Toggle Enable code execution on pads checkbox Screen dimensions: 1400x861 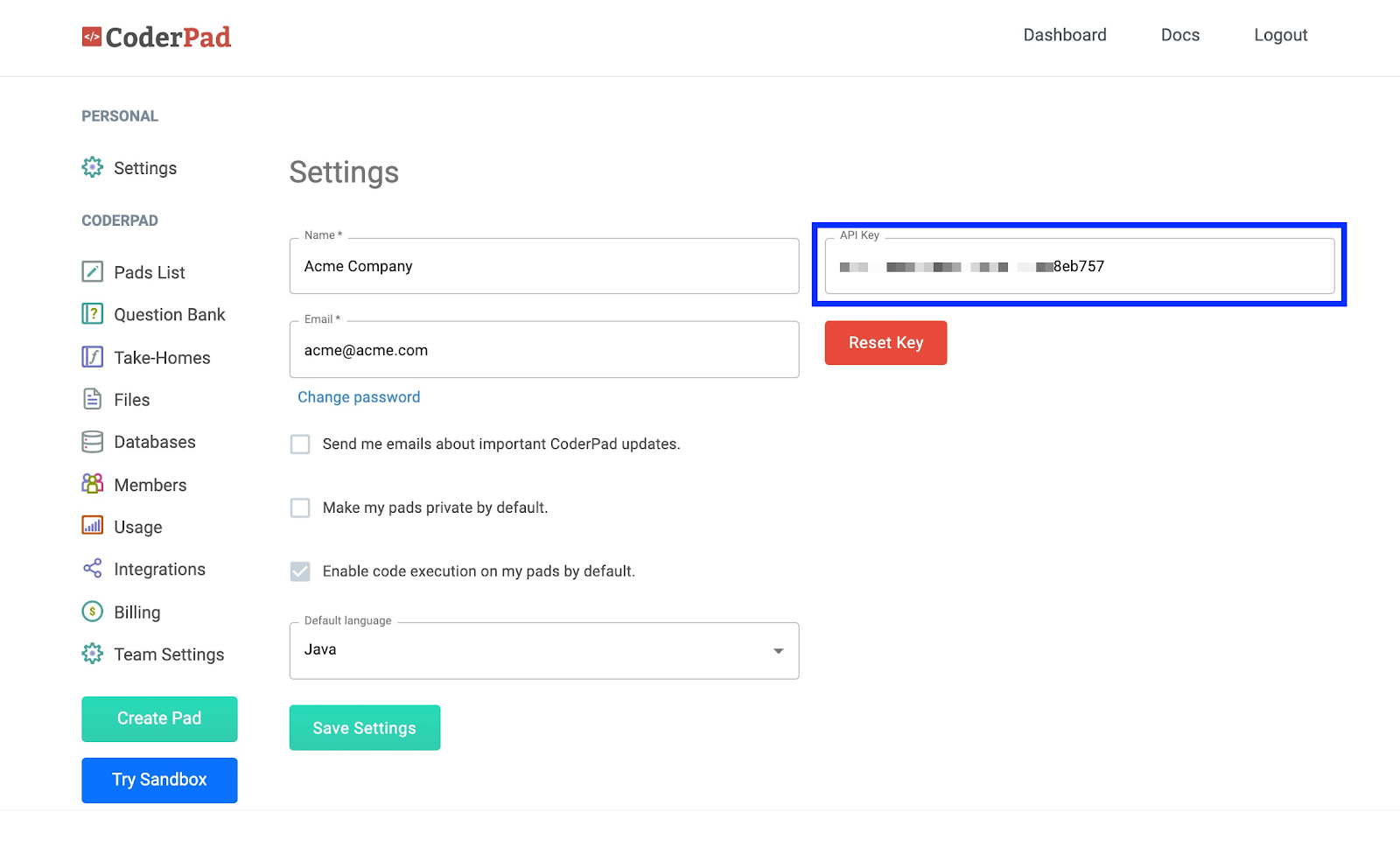(x=300, y=572)
